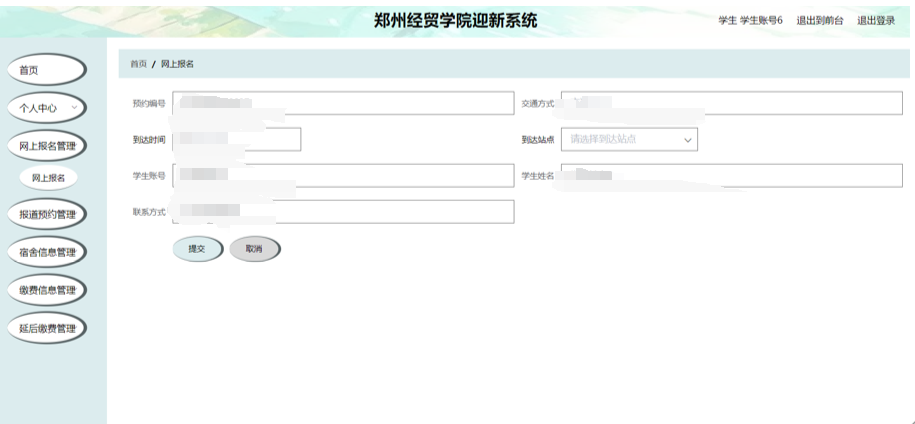
Task: Click into the 预约编号 input field
Action: (x=343, y=103)
